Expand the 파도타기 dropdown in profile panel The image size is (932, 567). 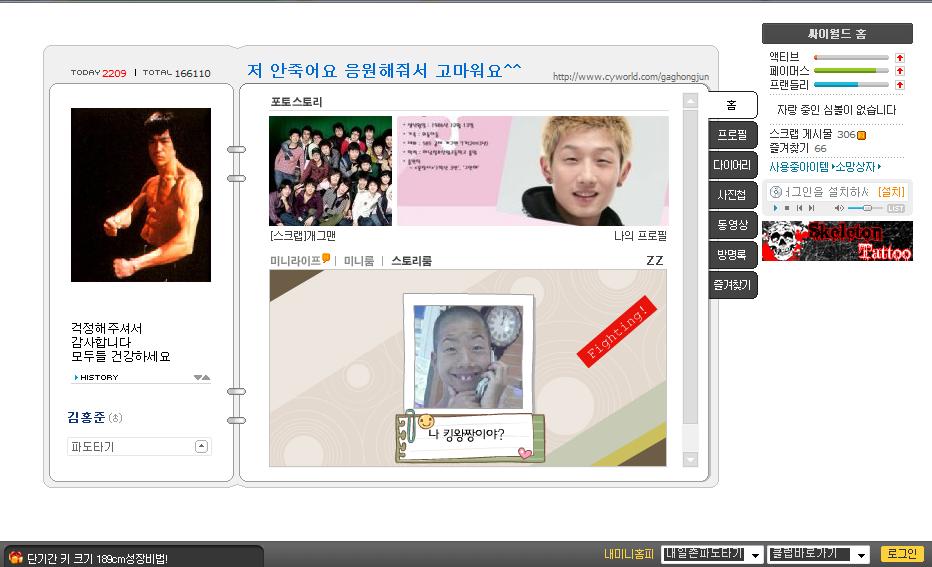tap(201, 447)
